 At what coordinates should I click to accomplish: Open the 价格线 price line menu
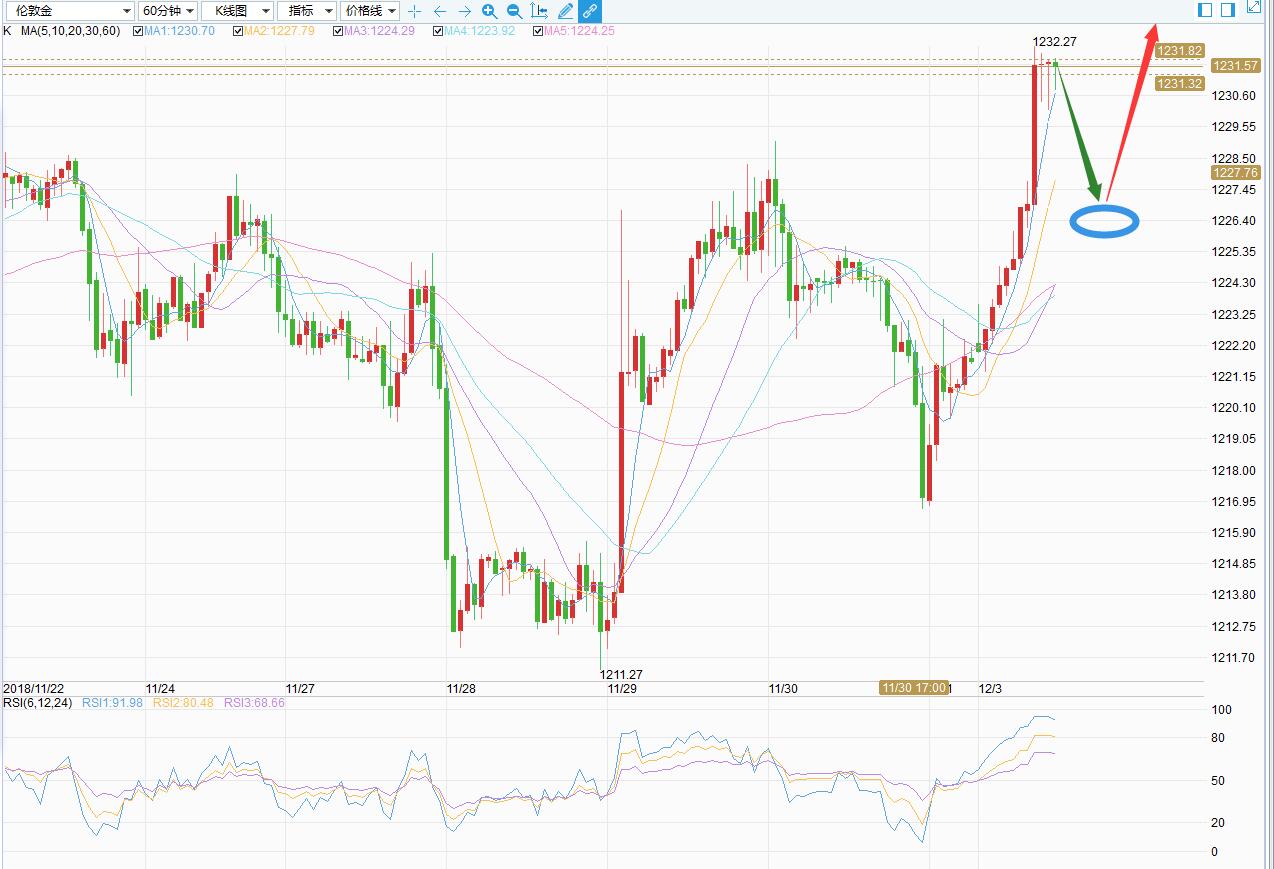click(370, 11)
